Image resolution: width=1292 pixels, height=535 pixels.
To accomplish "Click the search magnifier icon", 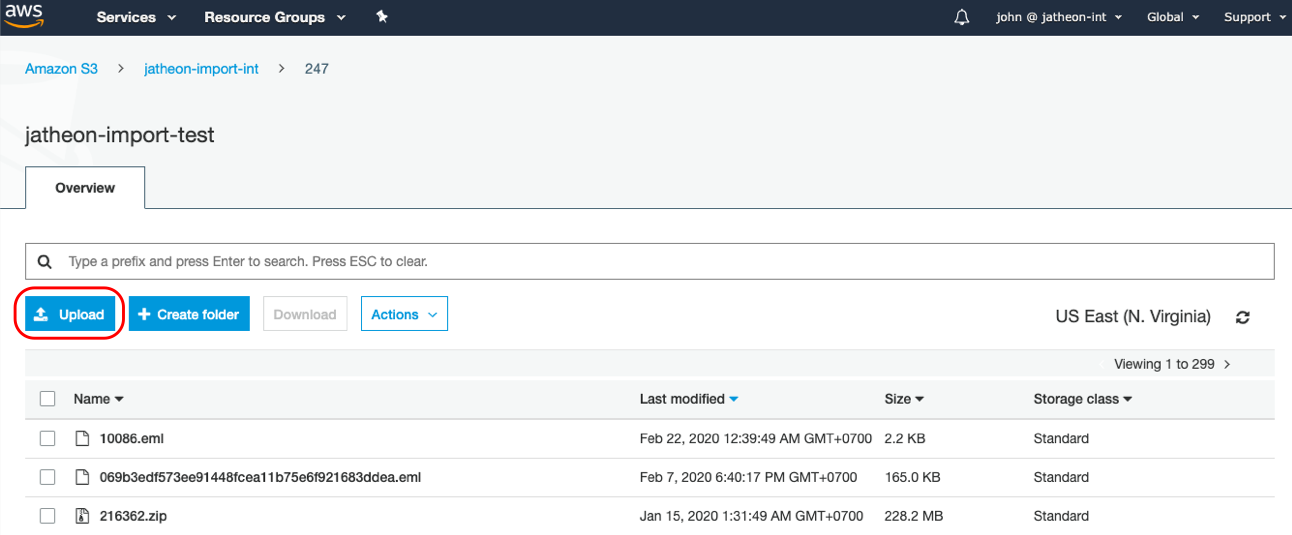I will point(45,261).
